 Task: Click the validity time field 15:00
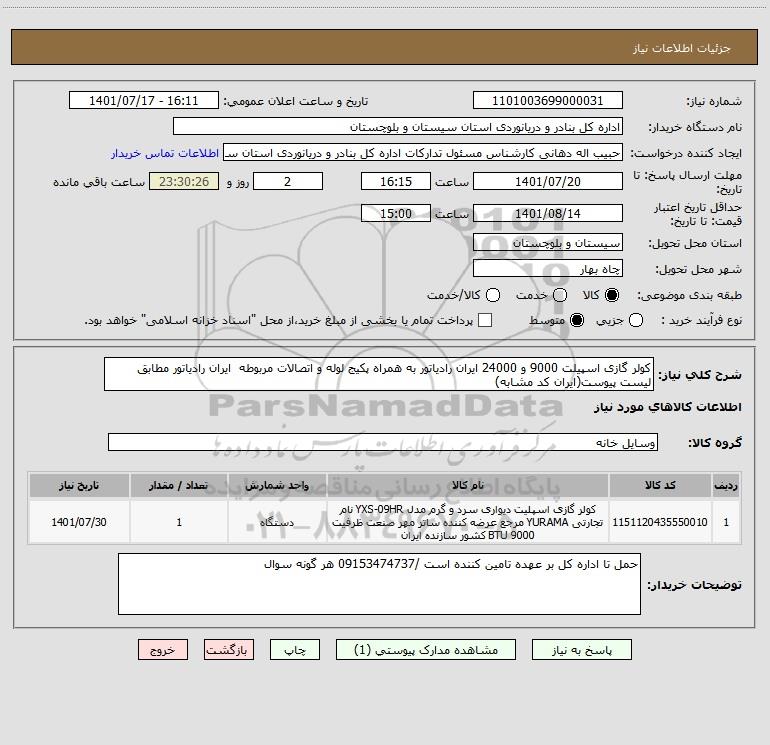click(396, 213)
